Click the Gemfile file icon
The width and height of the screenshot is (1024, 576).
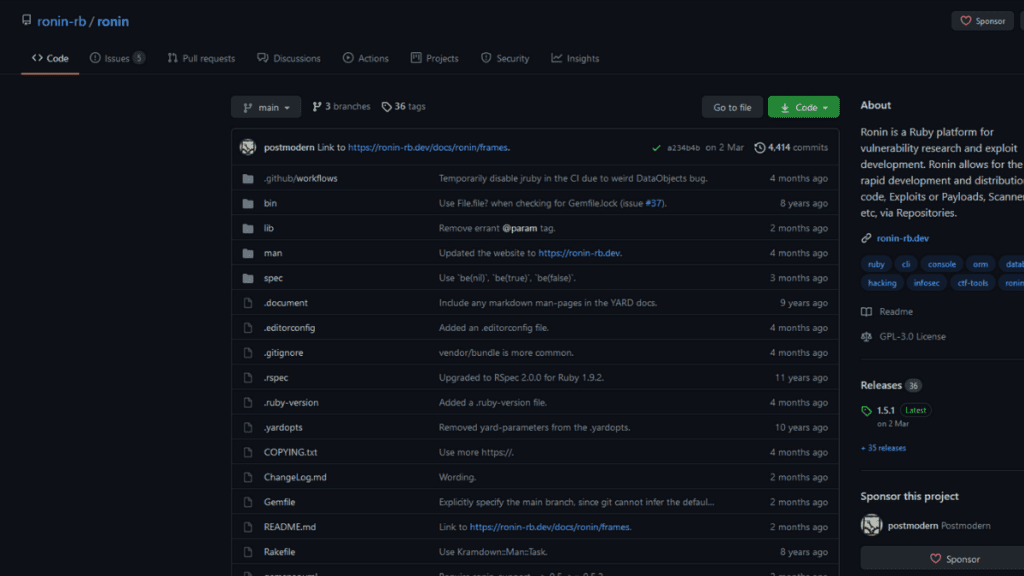(x=248, y=502)
